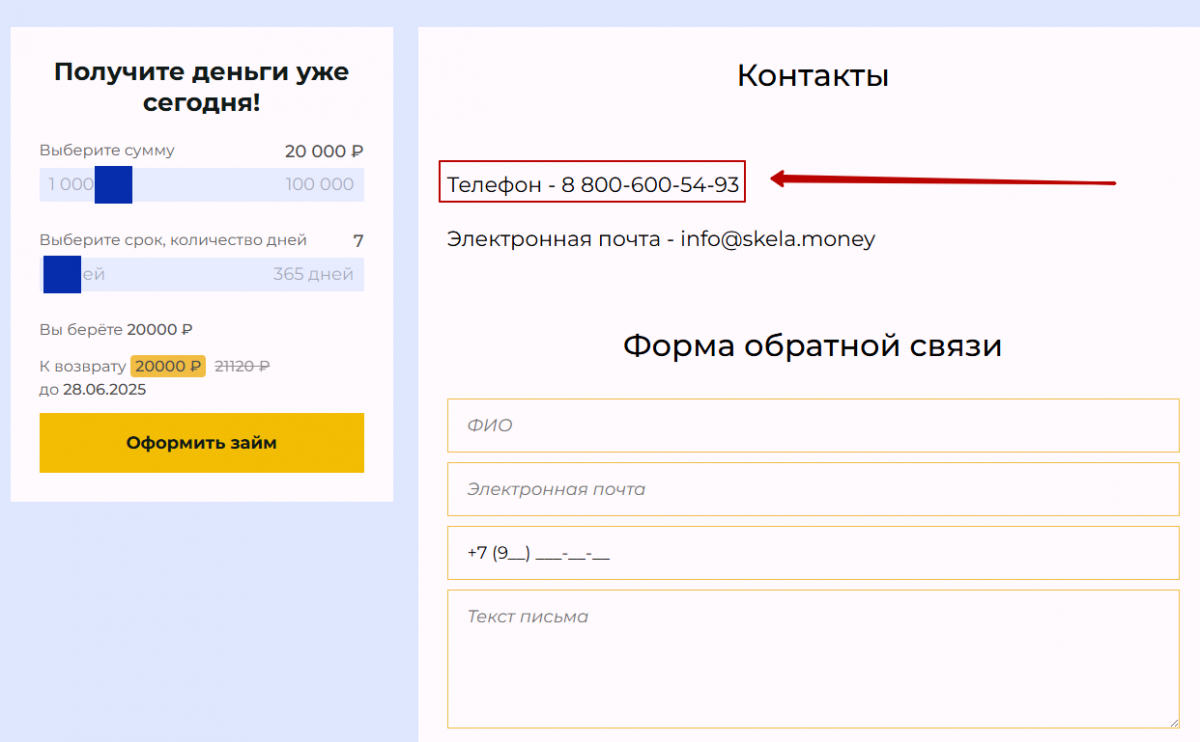Click the crossed-out 21120 ₽ amount

(x=242, y=366)
